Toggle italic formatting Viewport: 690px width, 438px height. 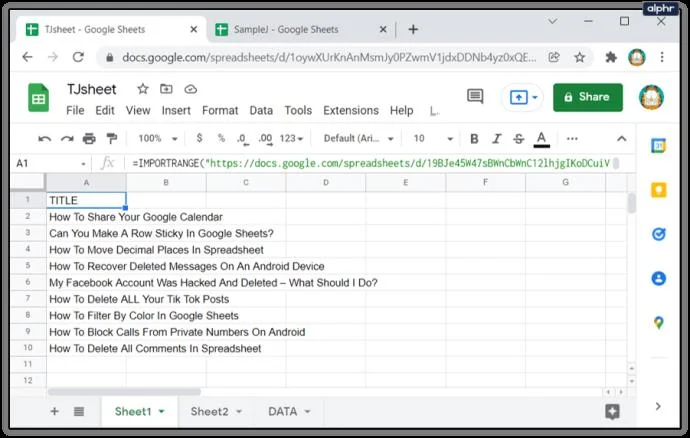(x=496, y=139)
